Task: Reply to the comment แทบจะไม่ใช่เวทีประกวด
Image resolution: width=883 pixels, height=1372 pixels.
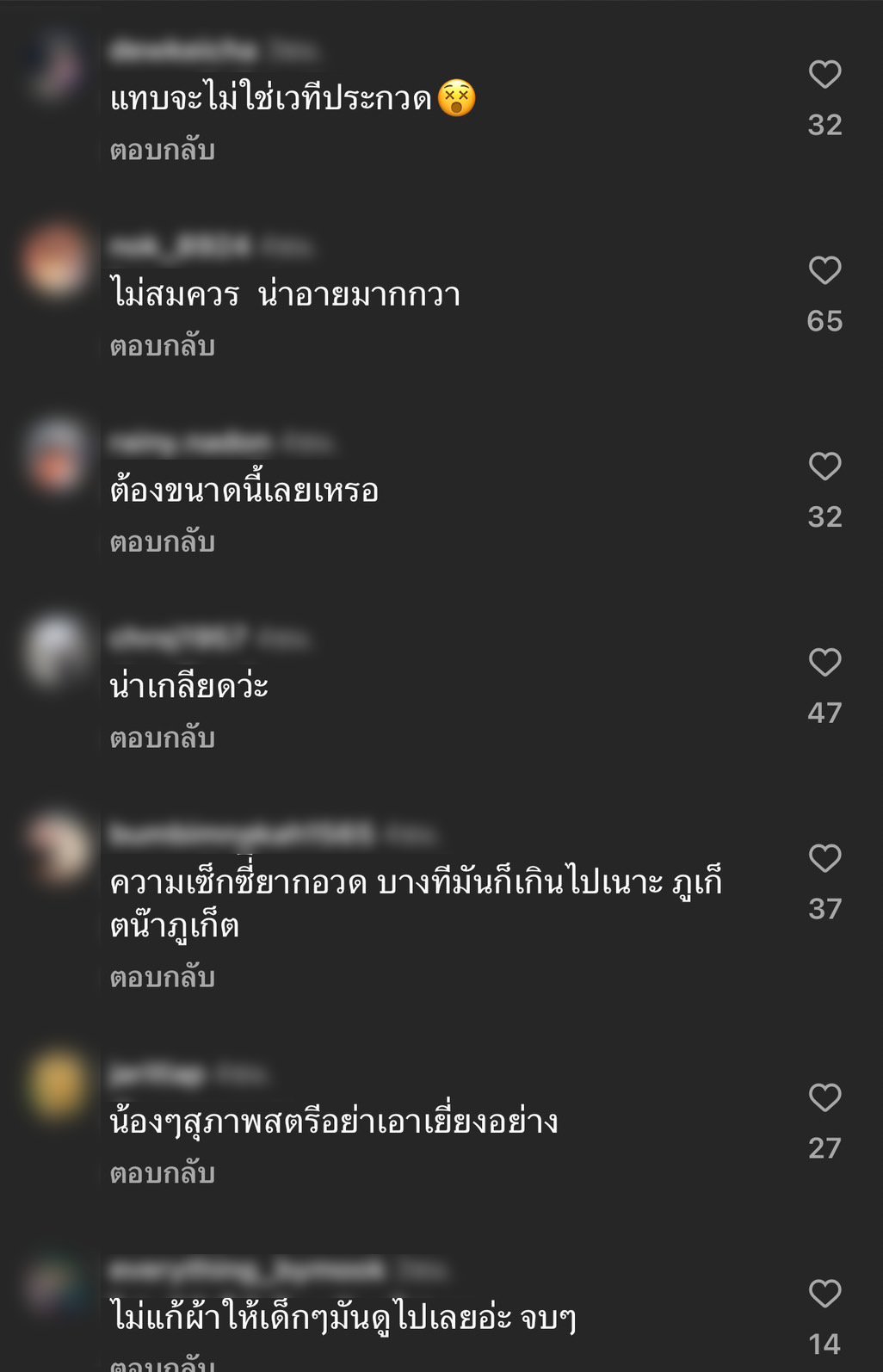Action: coord(162,150)
